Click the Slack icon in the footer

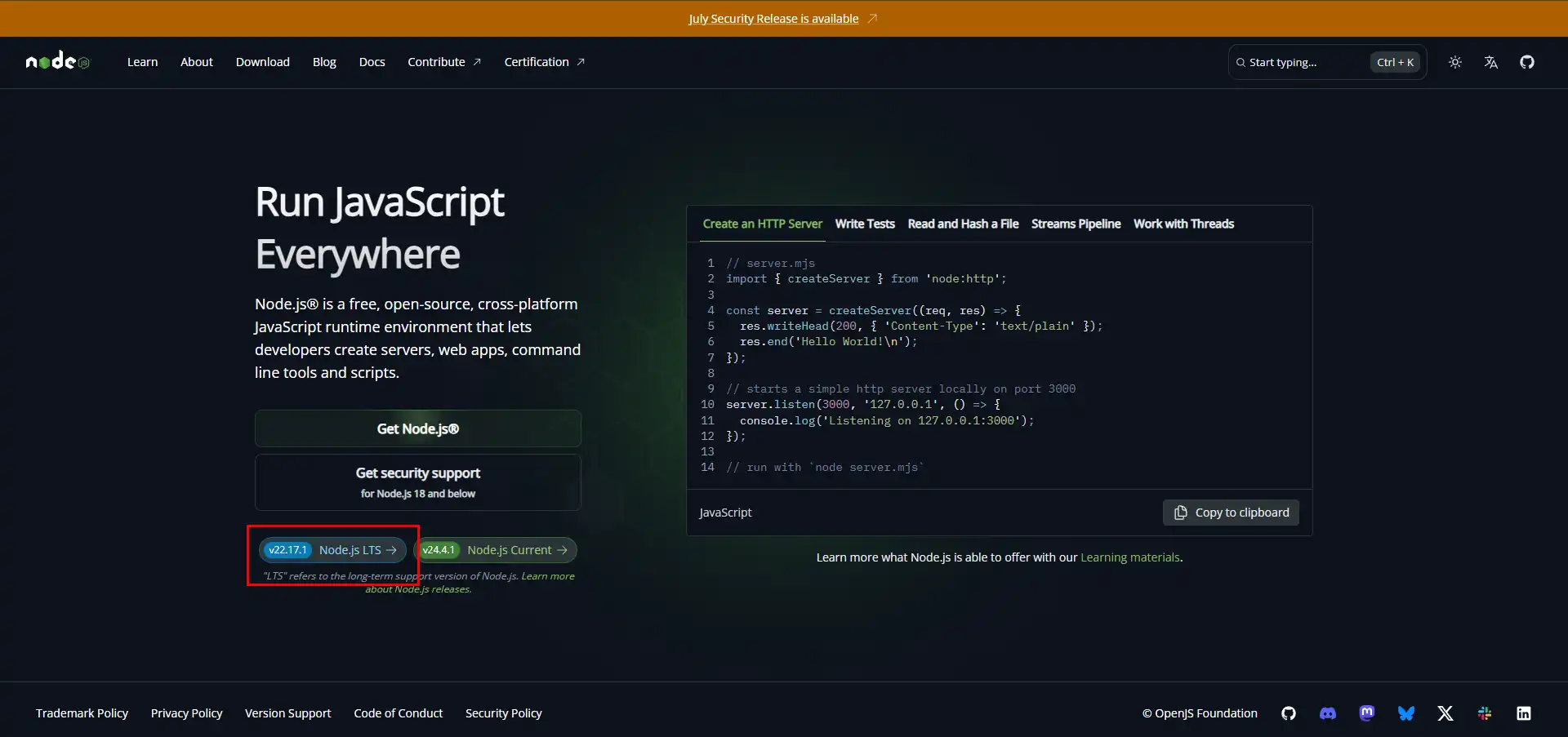click(1486, 713)
